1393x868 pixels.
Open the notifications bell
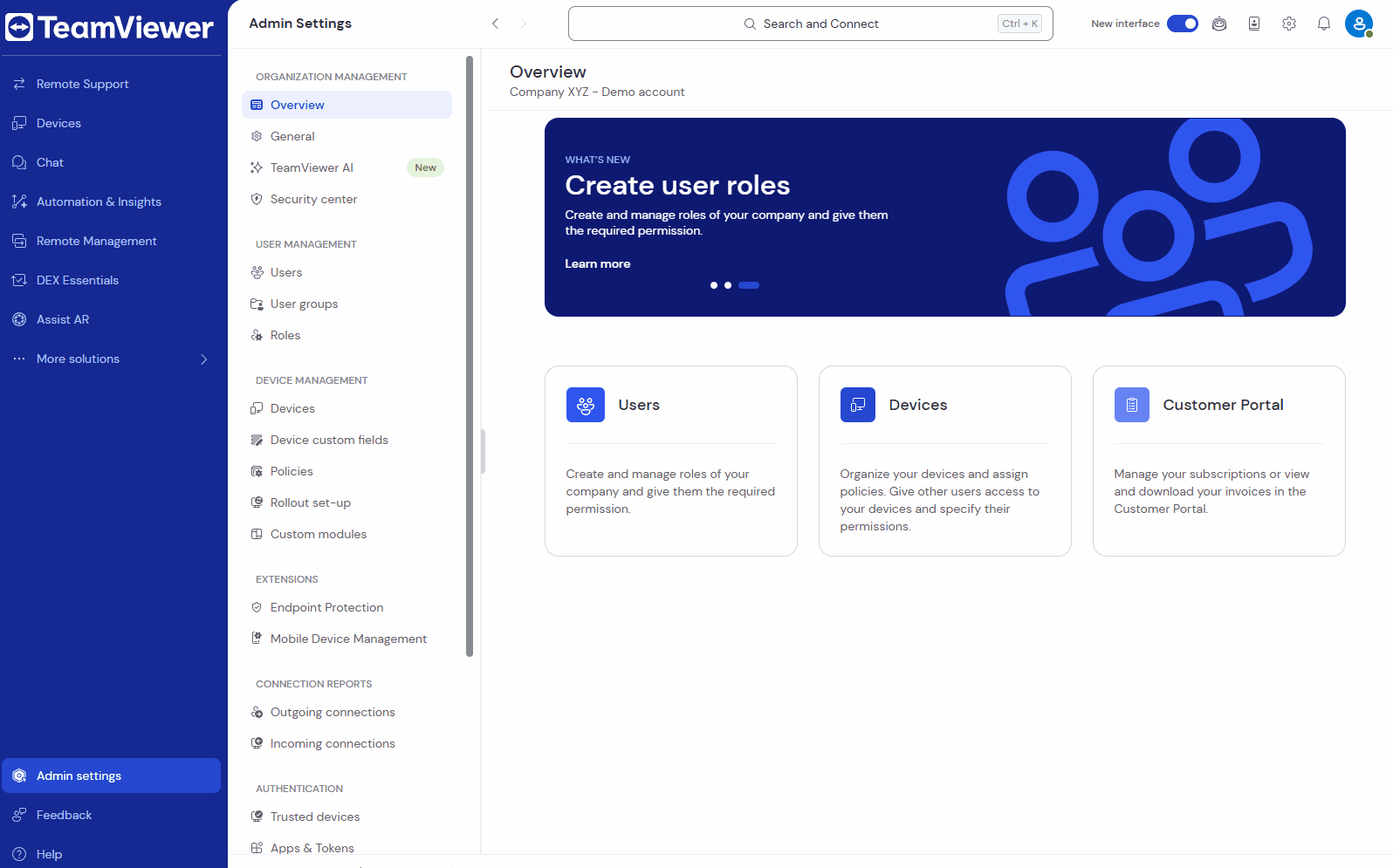pyautogui.click(x=1324, y=24)
